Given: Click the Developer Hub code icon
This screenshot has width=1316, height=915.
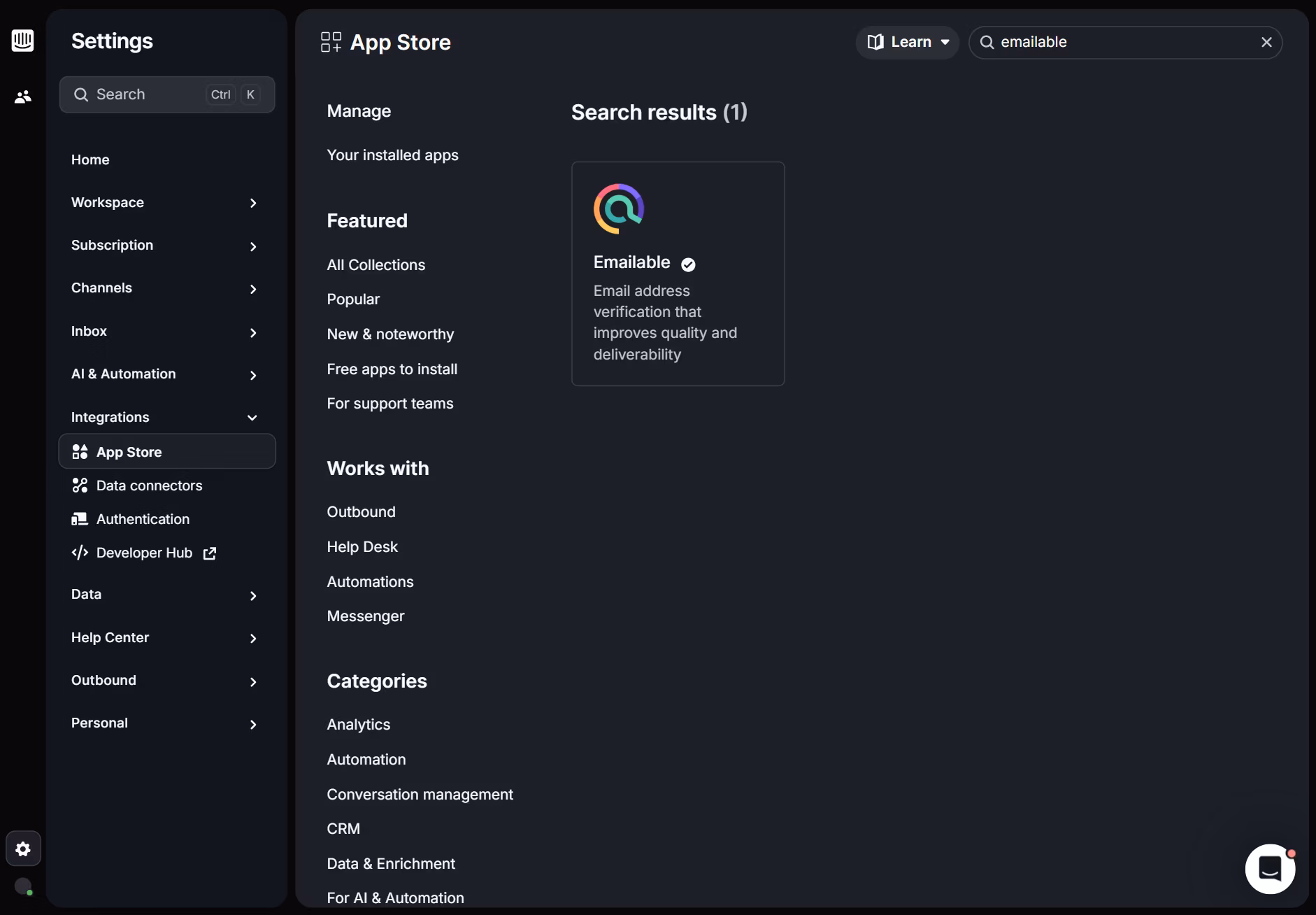Looking at the screenshot, I should coord(80,553).
